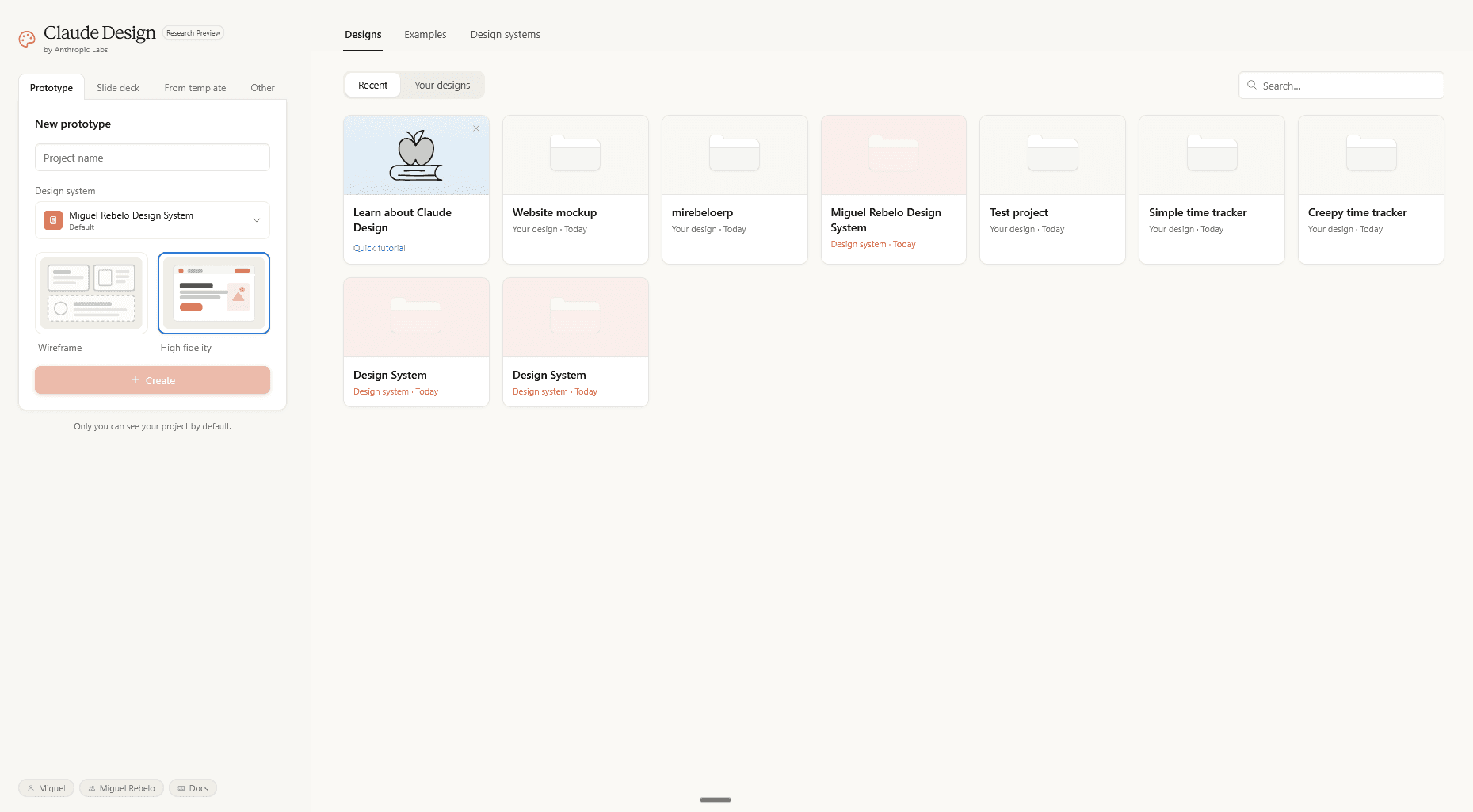Click the Website mockup title

(555, 212)
